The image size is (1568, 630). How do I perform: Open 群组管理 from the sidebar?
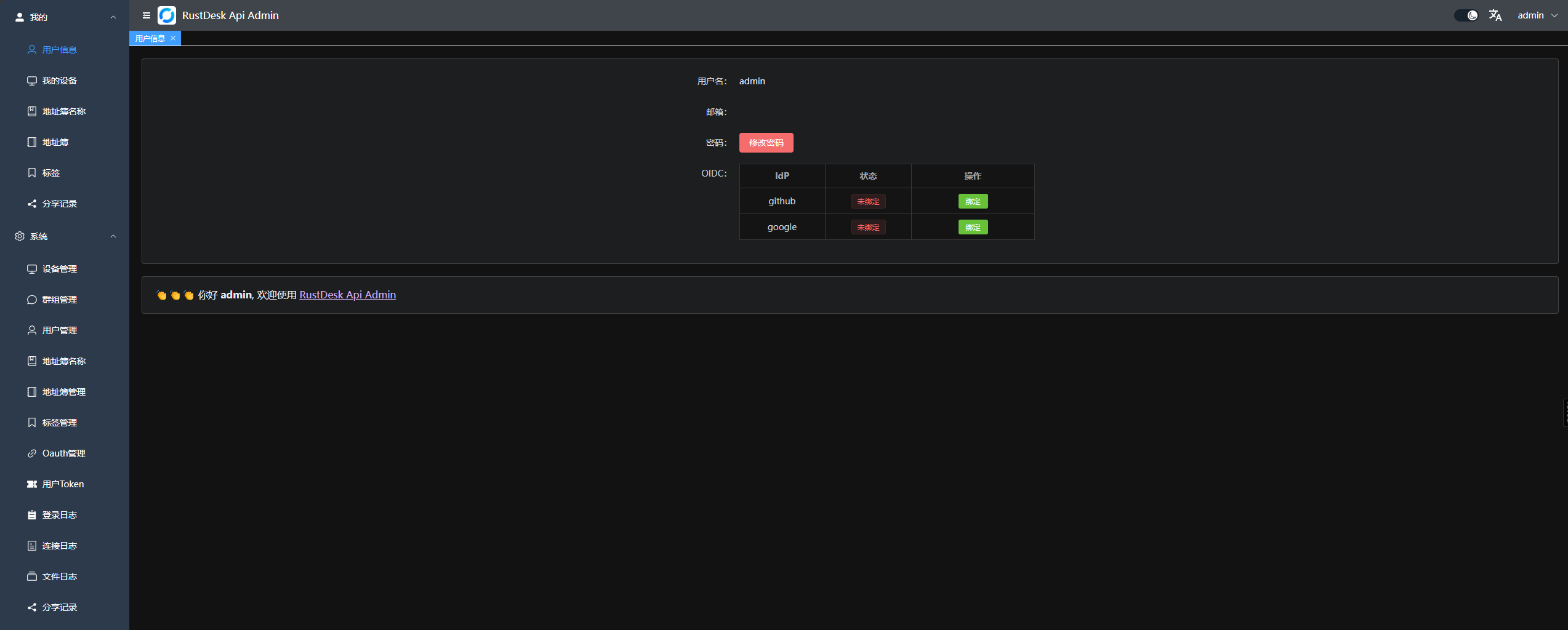click(x=59, y=300)
